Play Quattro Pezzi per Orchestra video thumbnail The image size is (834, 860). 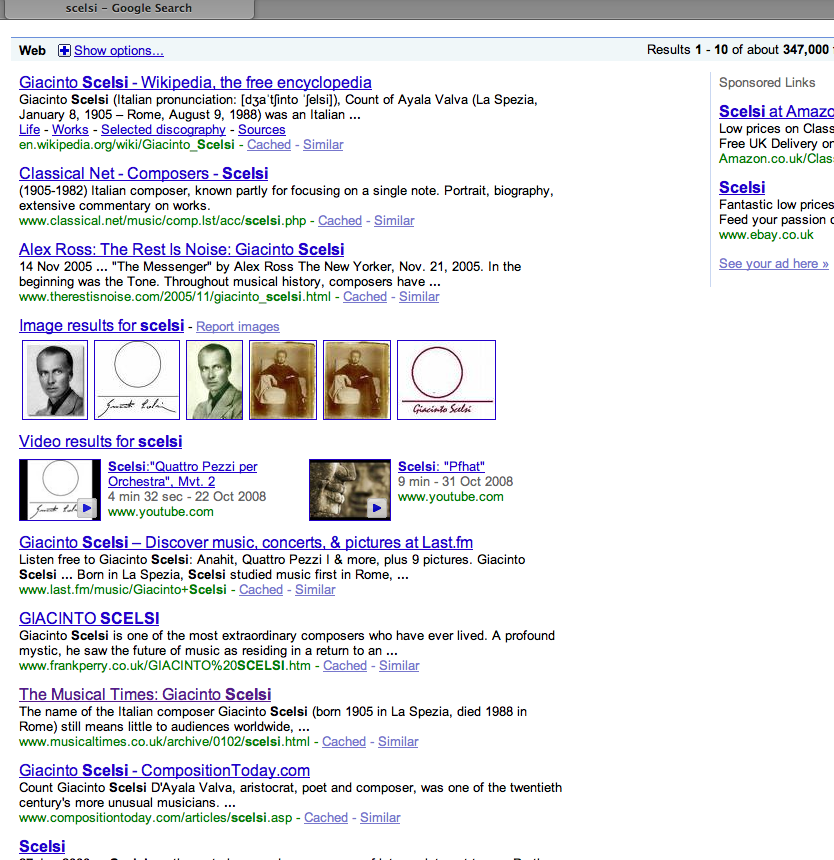tap(59, 490)
